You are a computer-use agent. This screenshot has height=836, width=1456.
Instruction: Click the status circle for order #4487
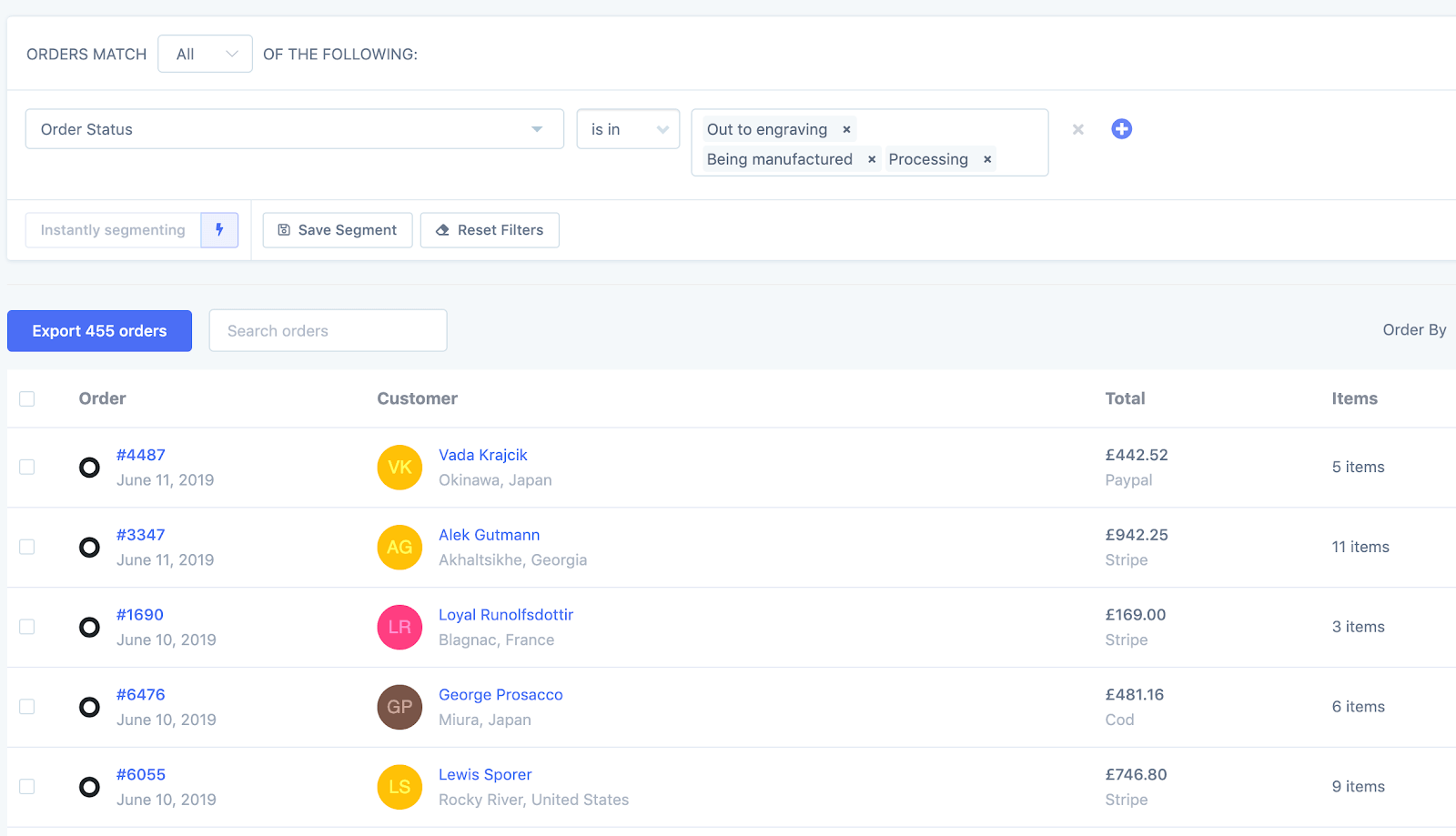(x=89, y=468)
